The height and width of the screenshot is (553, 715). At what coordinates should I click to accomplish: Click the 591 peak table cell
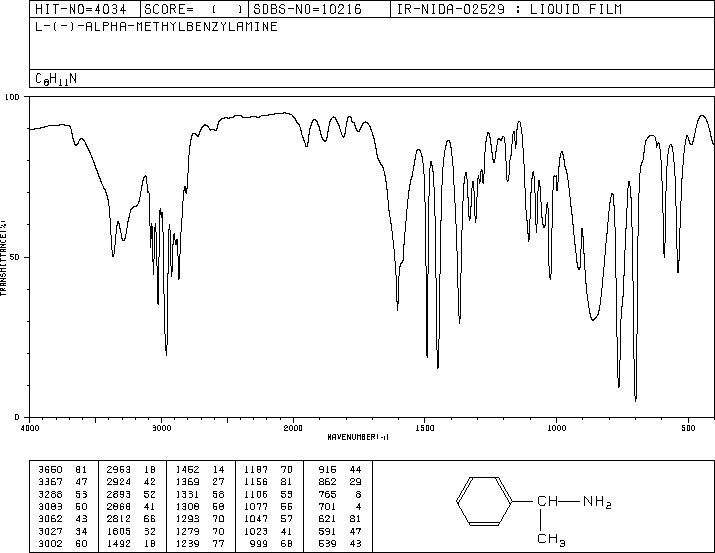[327, 532]
